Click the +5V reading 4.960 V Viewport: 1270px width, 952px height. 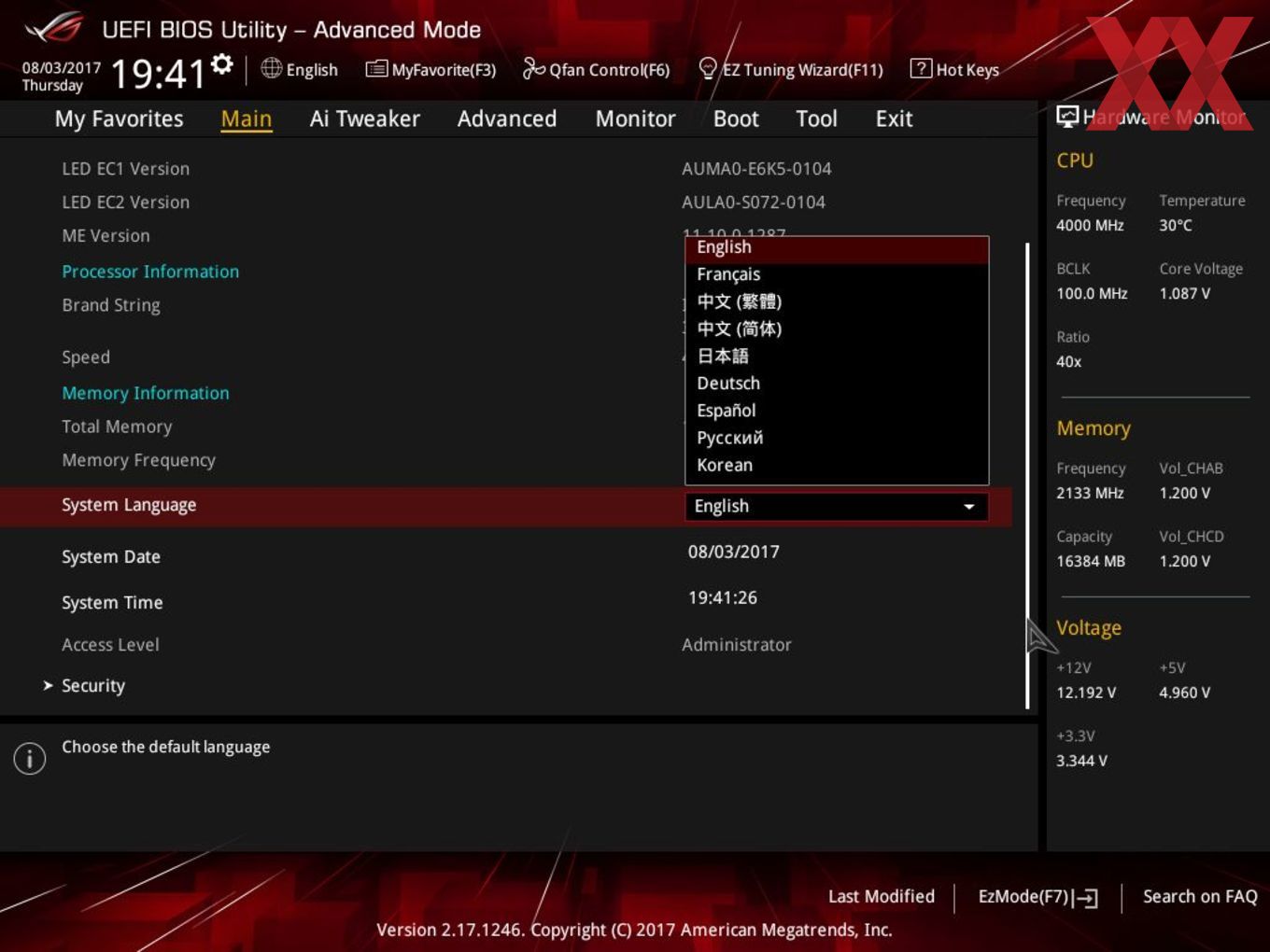pyautogui.click(x=1185, y=693)
